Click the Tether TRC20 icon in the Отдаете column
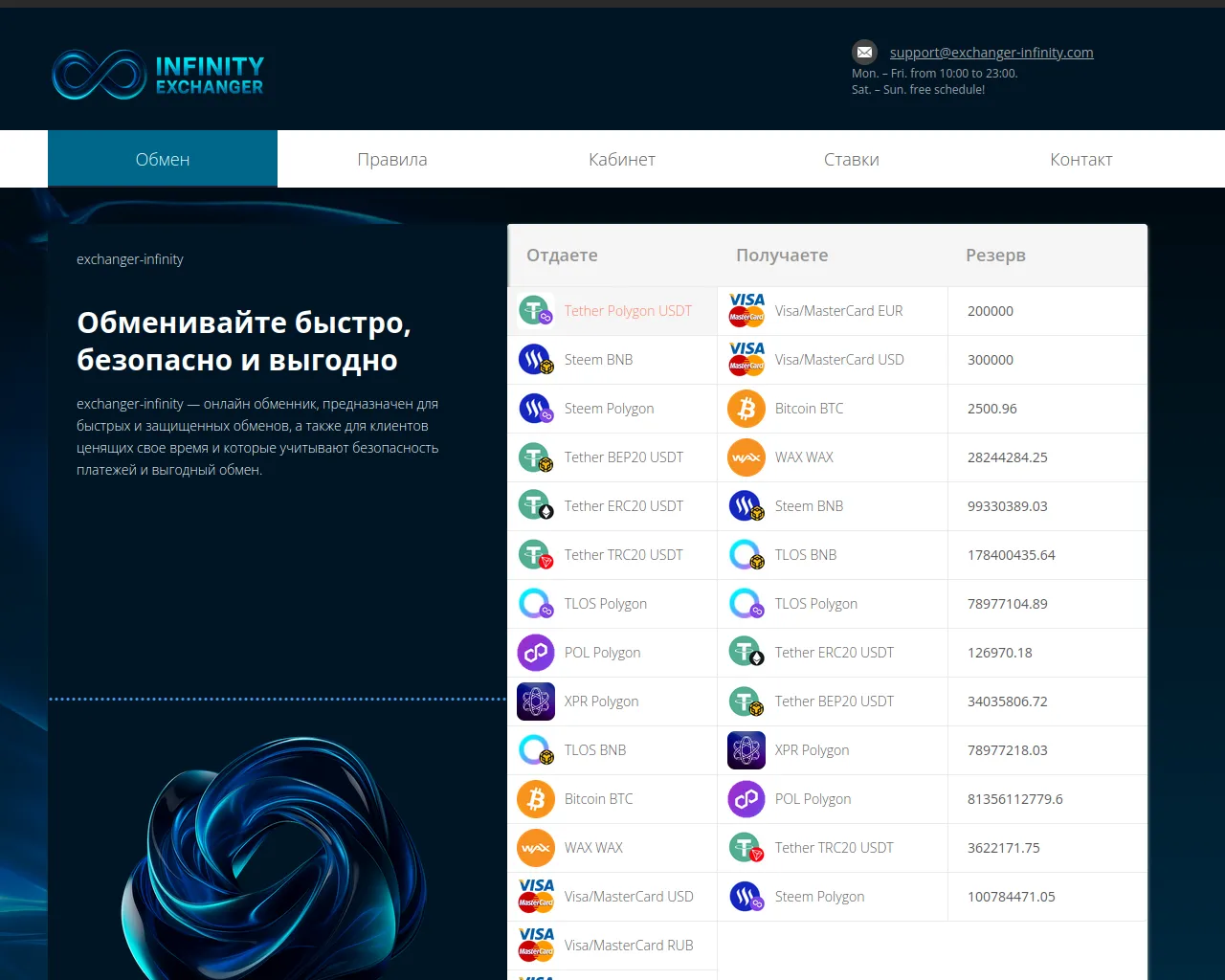The width and height of the screenshot is (1225, 980). point(536,555)
